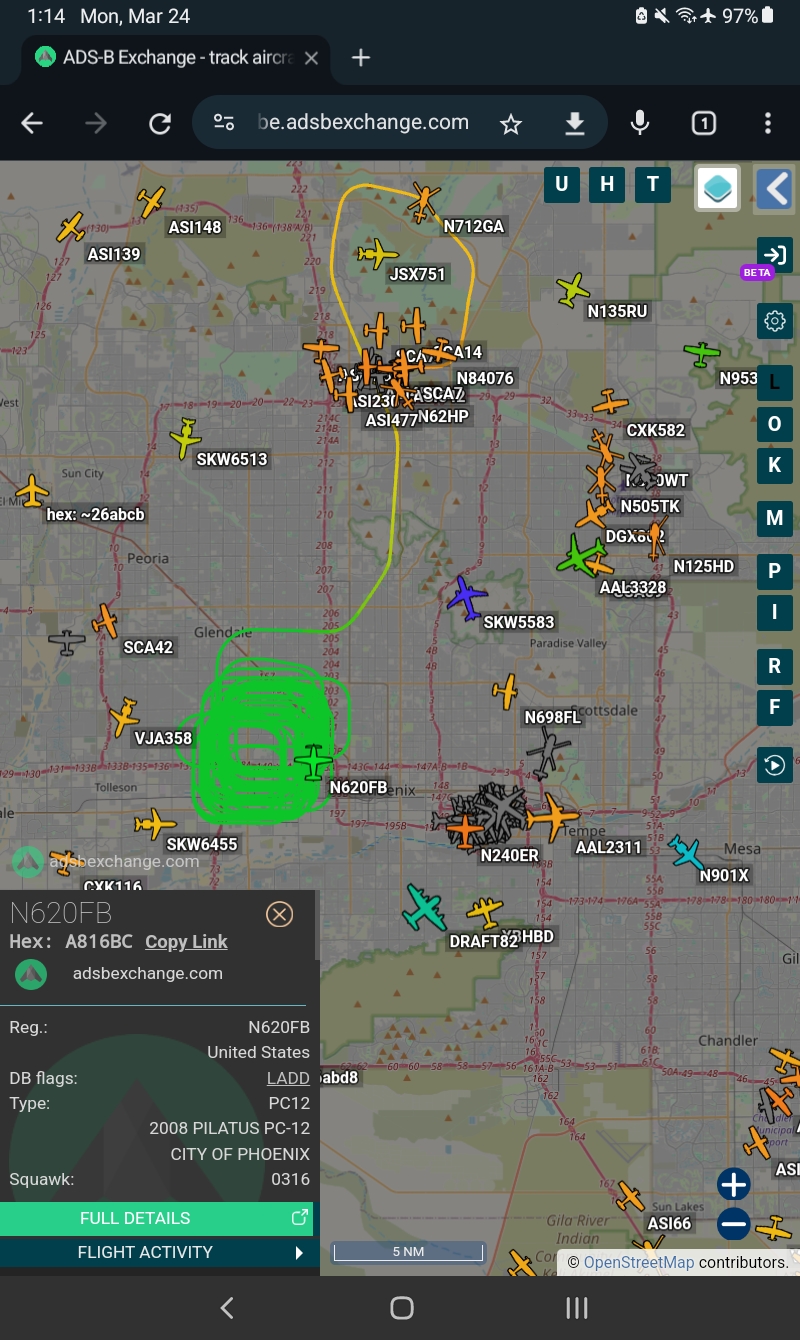Image resolution: width=800 pixels, height=1340 pixels.
Task: Reload the current page
Action: click(x=160, y=123)
